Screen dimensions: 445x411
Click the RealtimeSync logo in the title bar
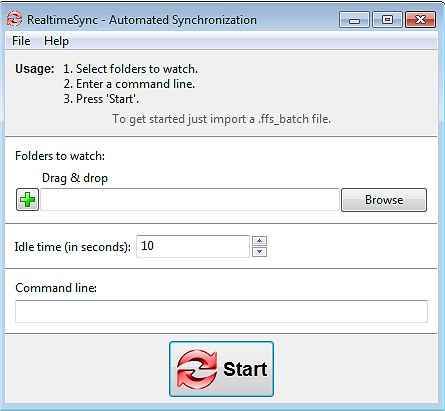tap(14, 19)
